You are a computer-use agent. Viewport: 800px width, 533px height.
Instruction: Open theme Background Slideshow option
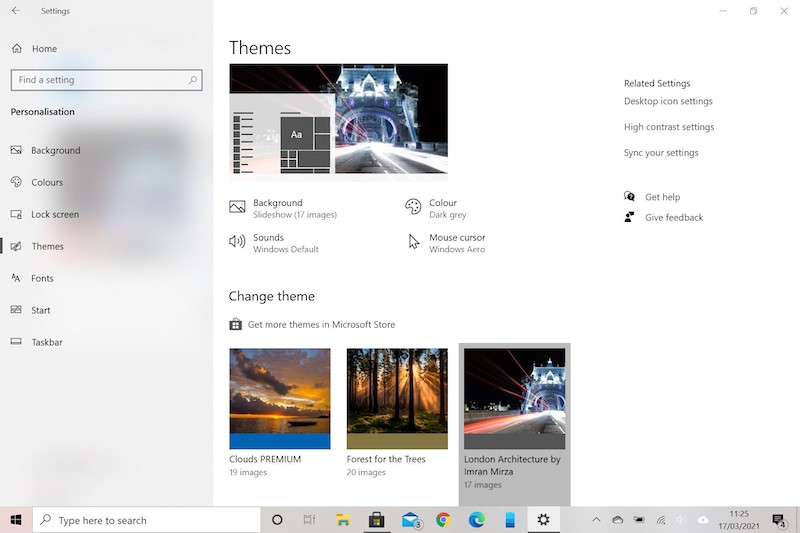[x=283, y=209]
